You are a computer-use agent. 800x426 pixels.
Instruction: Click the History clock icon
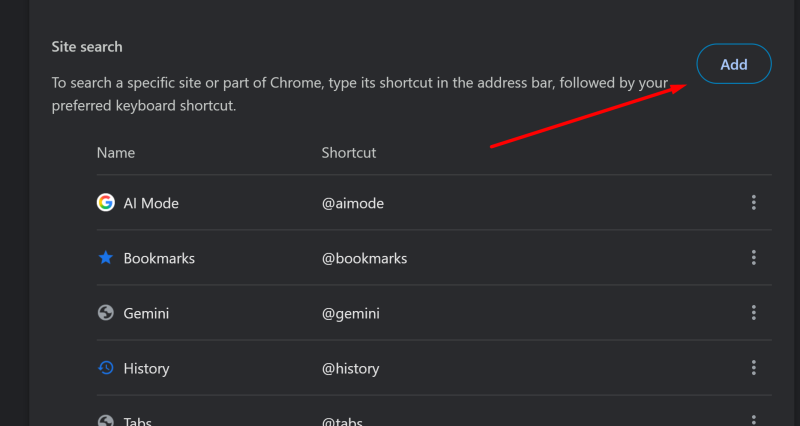[x=105, y=368]
